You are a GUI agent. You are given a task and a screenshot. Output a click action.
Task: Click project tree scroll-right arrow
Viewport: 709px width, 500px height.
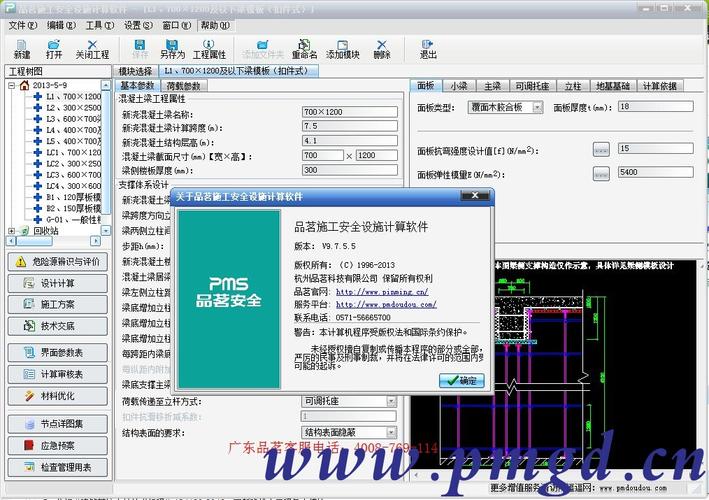(95, 241)
